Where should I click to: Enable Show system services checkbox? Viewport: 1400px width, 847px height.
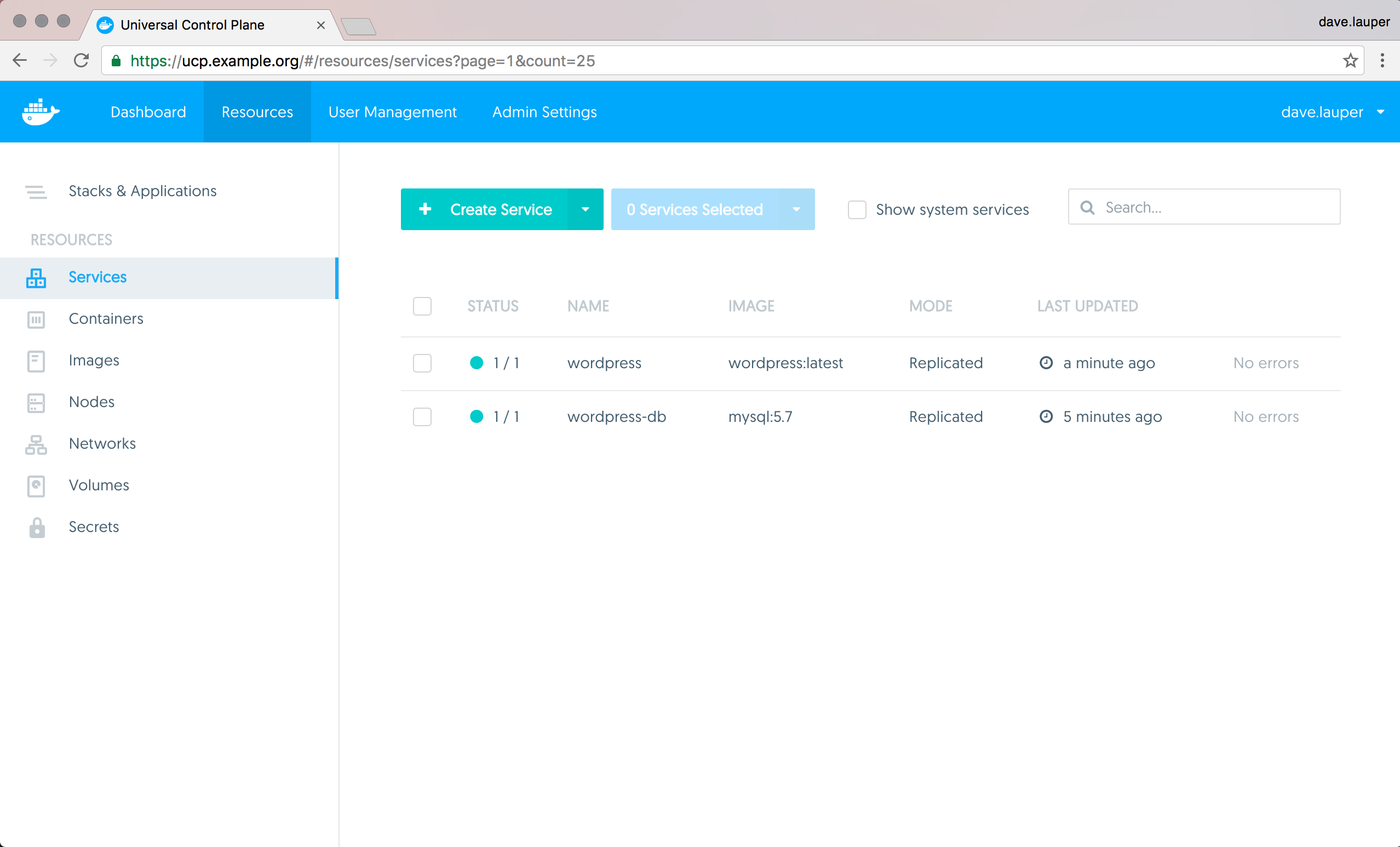coord(856,209)
